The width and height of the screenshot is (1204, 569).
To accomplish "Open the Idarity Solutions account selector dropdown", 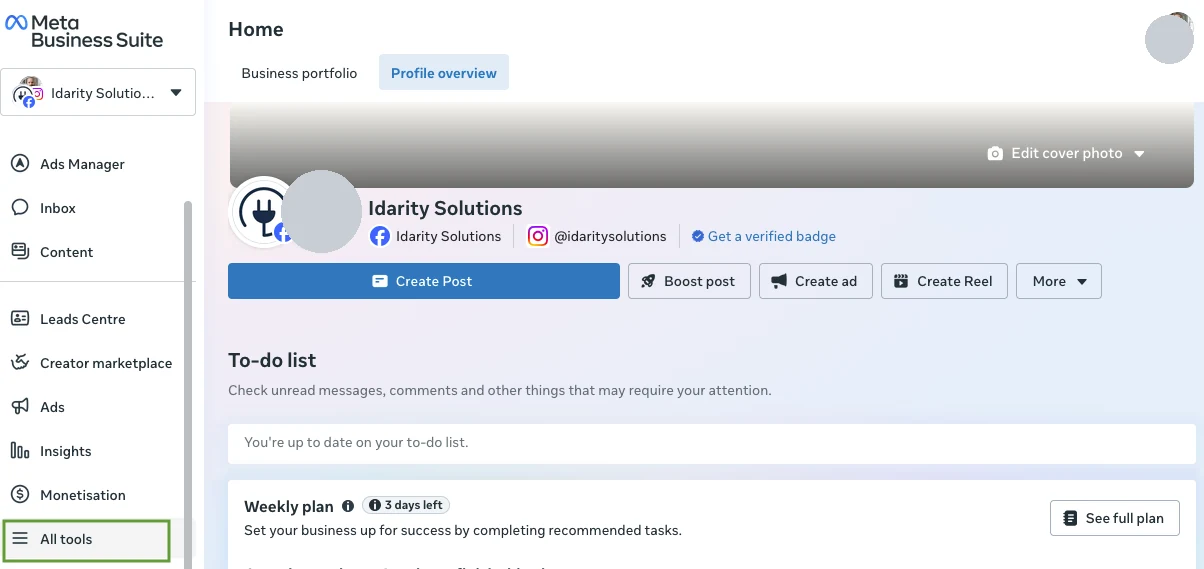I will pos(98,93).
